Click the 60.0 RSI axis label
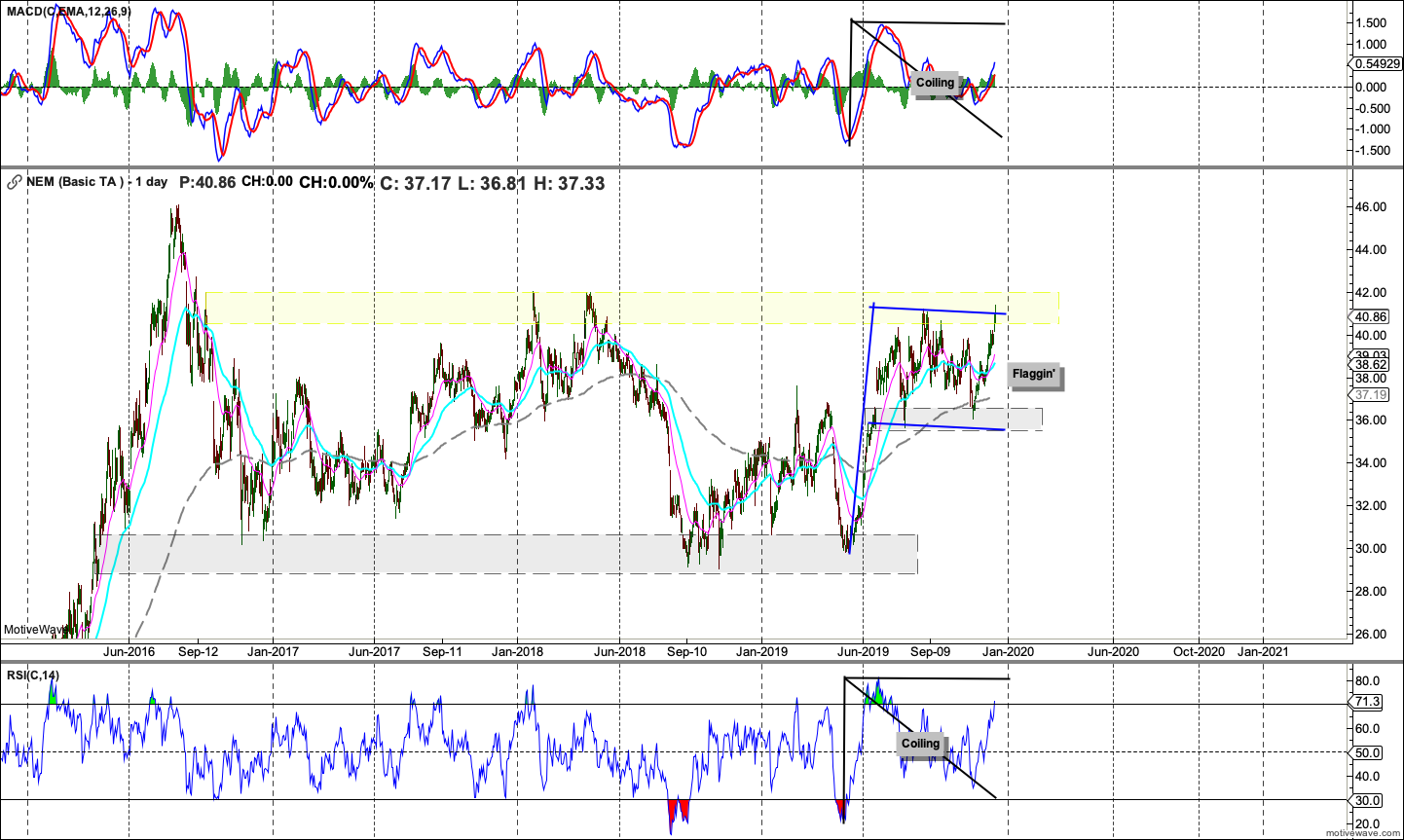The image size is (1404, 840). point(1368,729)
